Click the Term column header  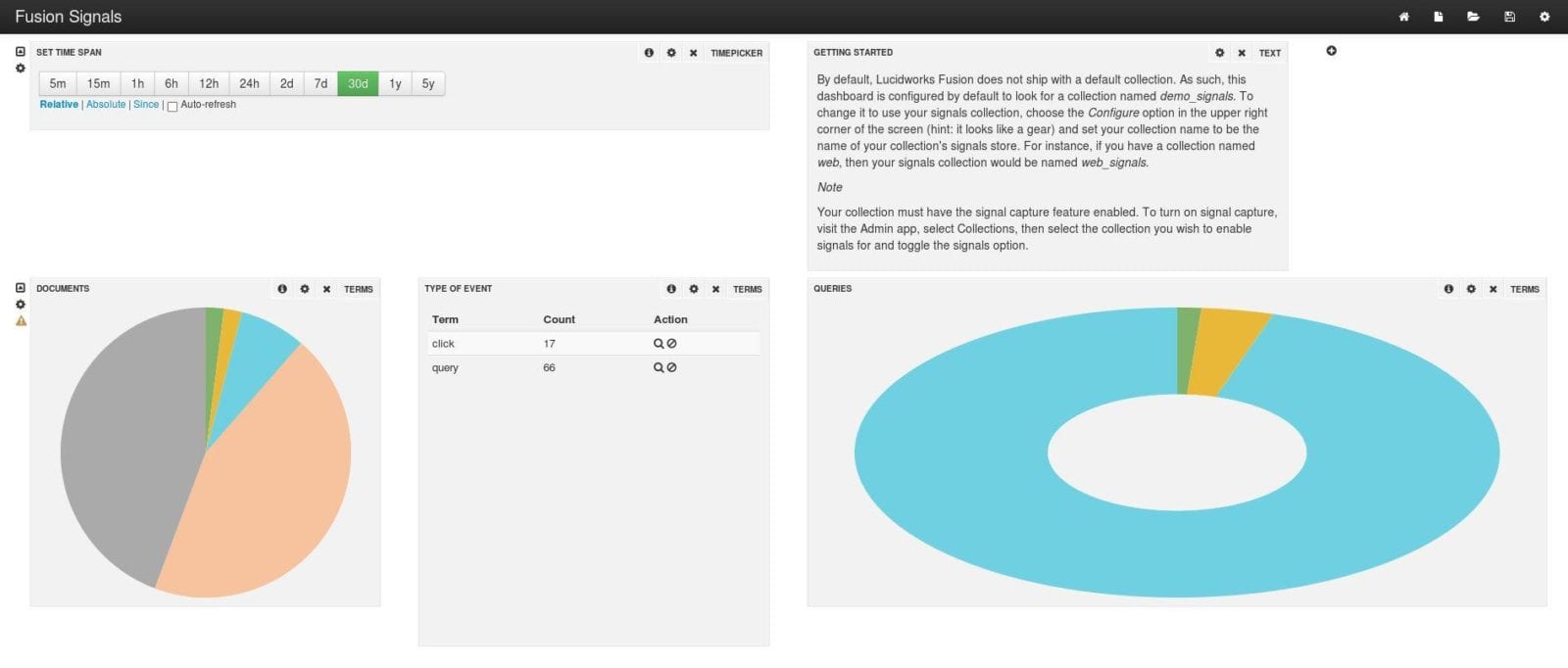[445, 319]
